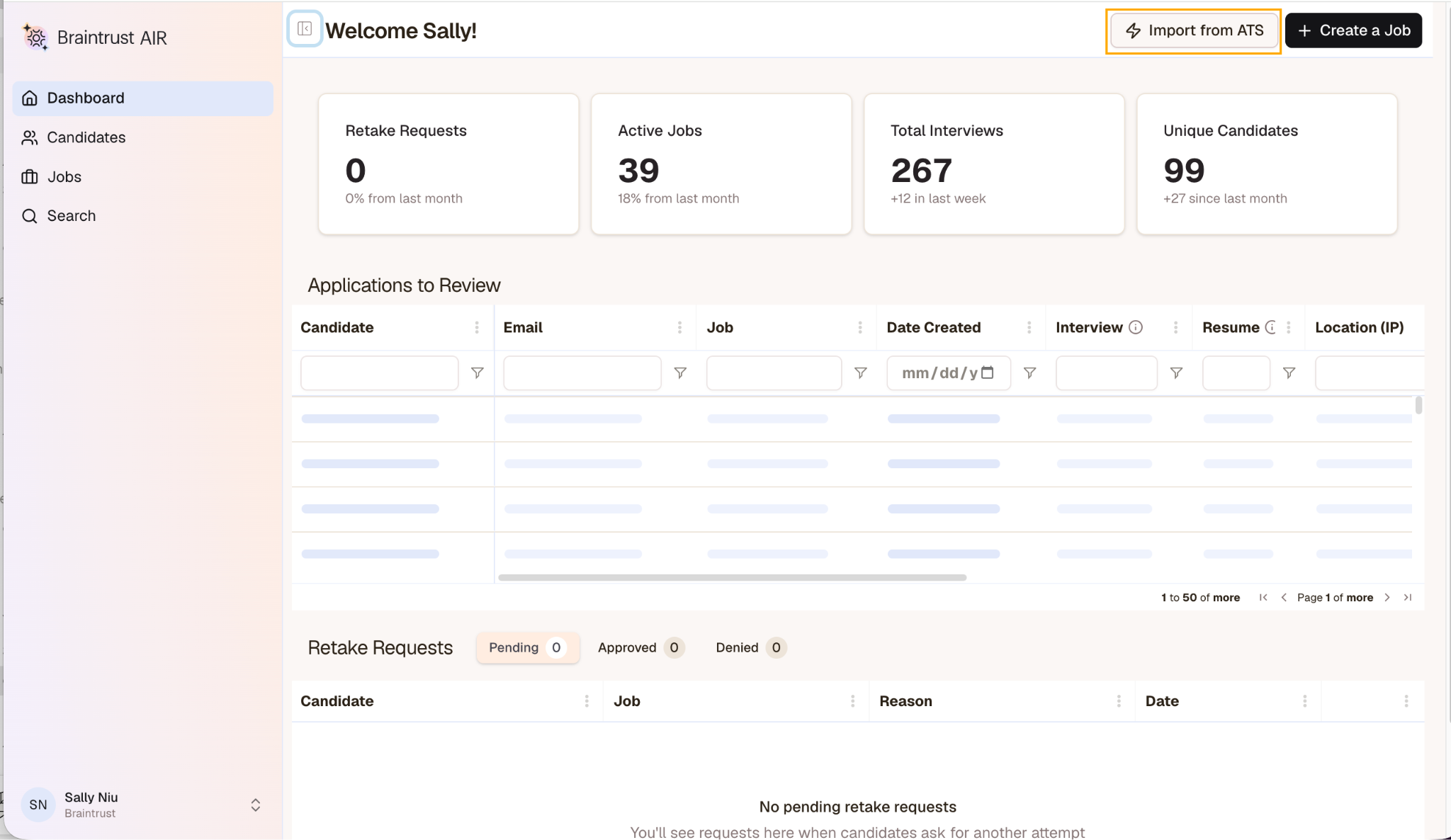Go to the previous applications page

1284,597
